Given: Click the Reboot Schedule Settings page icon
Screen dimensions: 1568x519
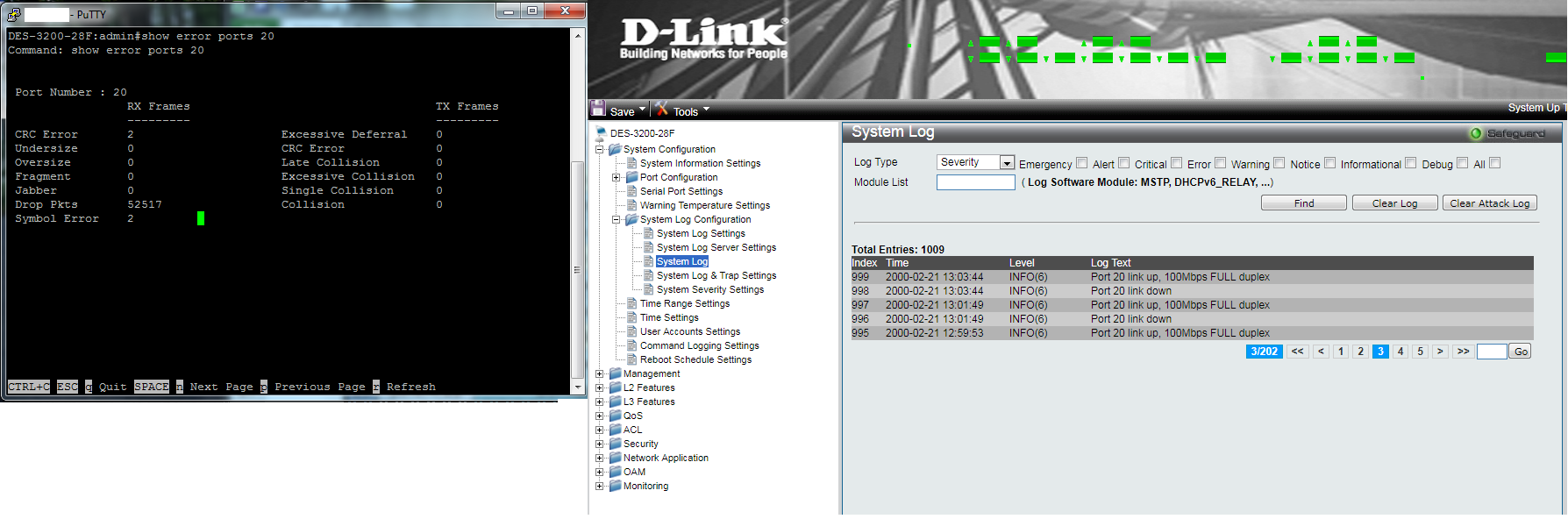Looking at the screenshot, I should 631,359.
